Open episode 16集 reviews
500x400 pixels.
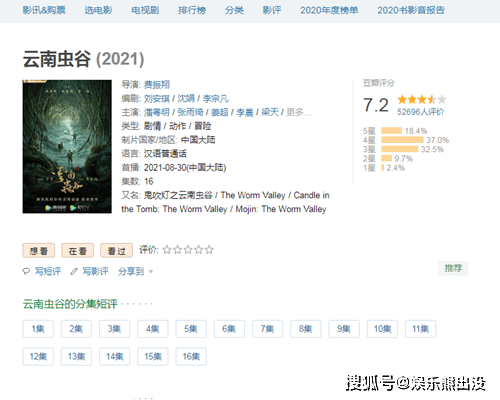pyautogui.click(x=191, y=357)
